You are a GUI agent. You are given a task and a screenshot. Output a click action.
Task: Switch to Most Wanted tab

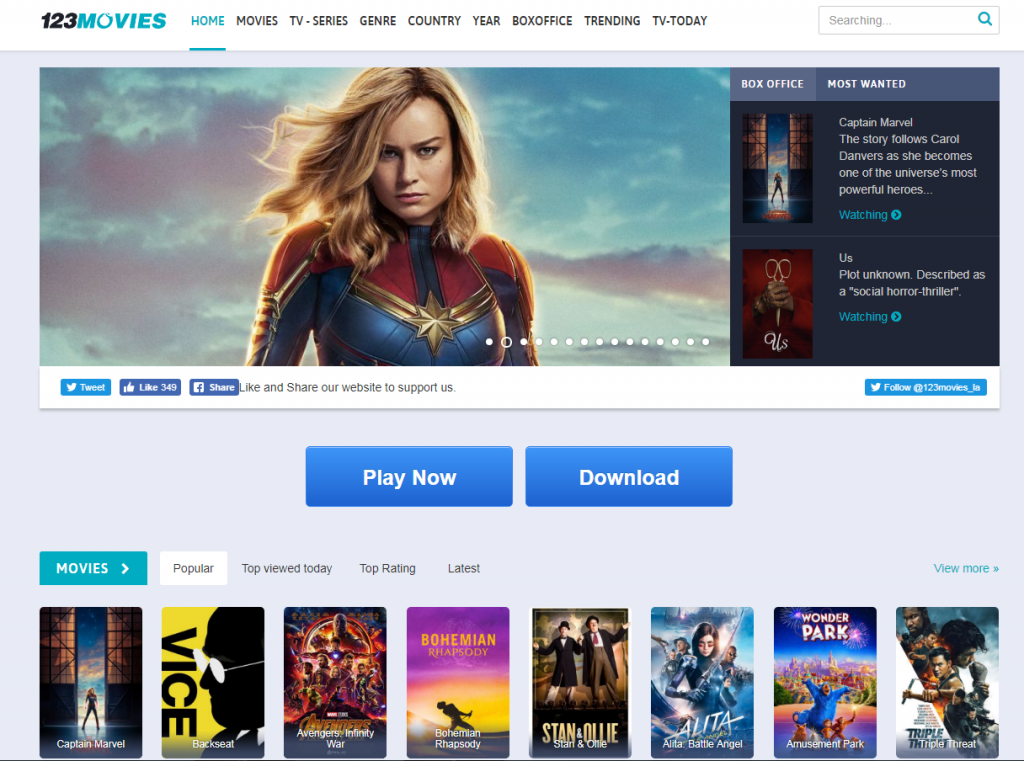867,84
